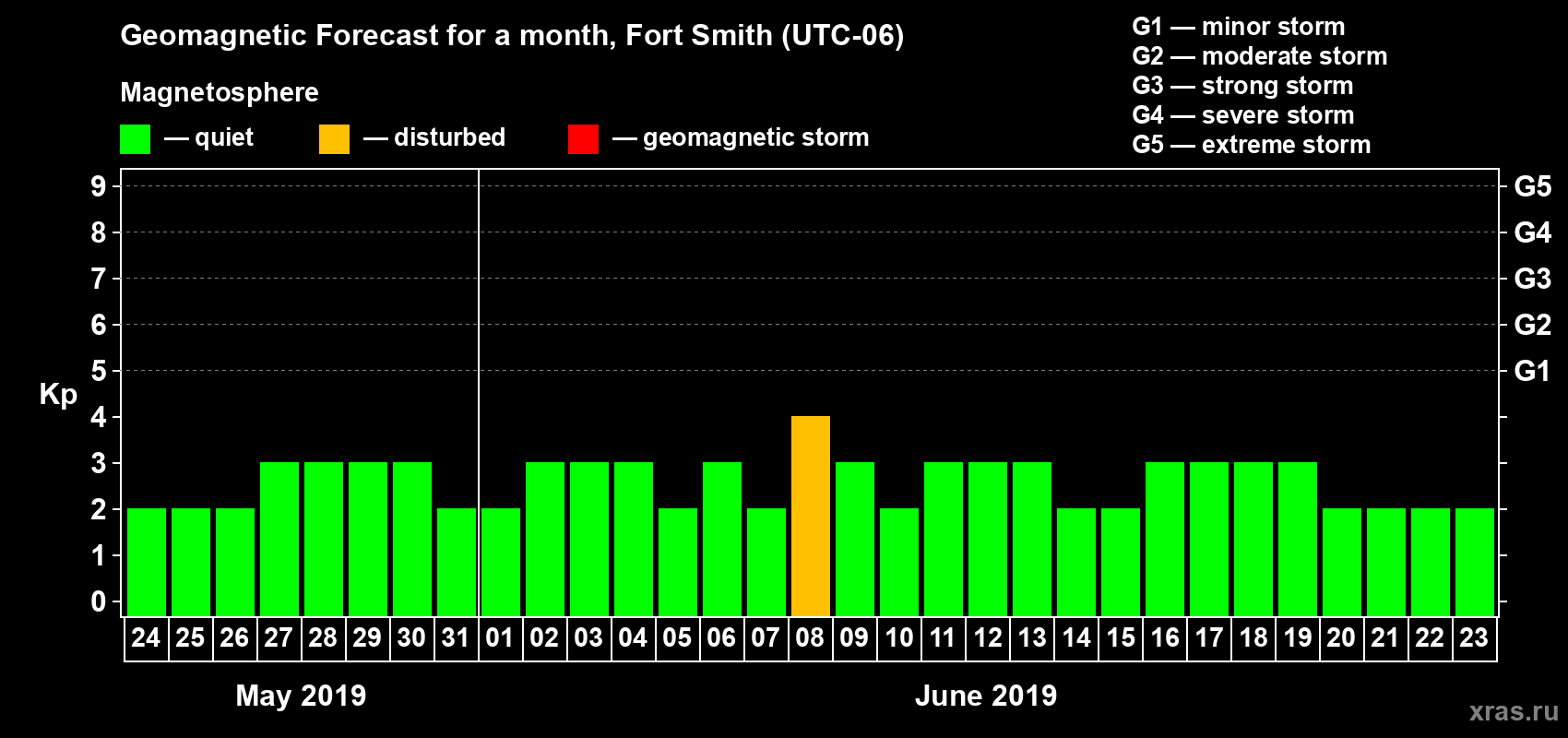Click 'G4 — severe storm' legend text
The width and height of the screenshot is (1568, 738).
[1243, 115]
